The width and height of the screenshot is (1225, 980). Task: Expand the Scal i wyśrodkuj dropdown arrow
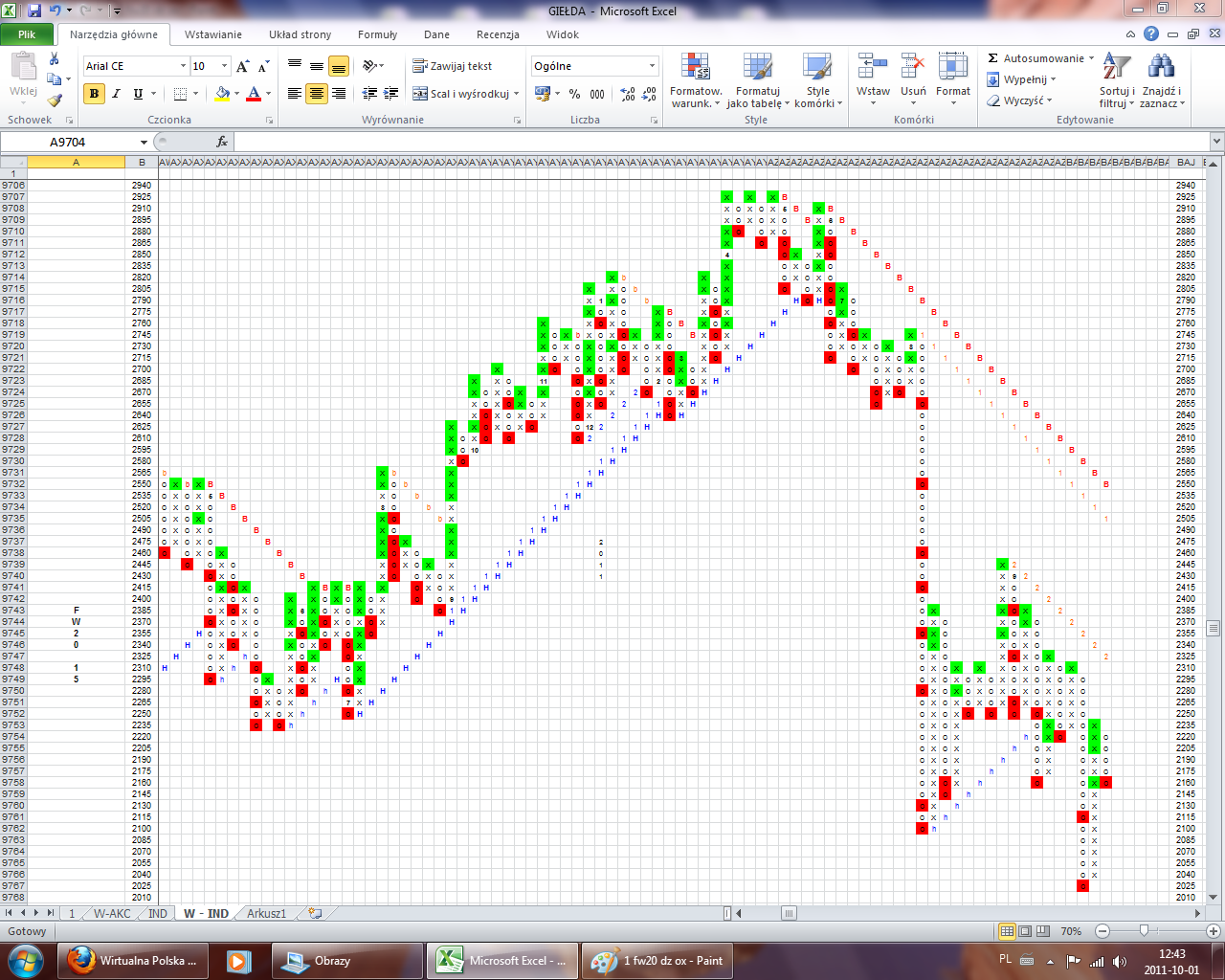pos(516,94)
